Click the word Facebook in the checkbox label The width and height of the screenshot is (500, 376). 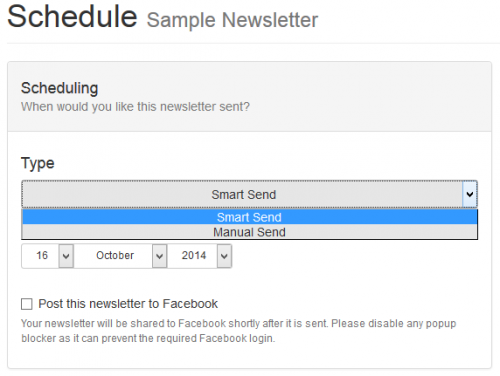click(x=190, y=304)
